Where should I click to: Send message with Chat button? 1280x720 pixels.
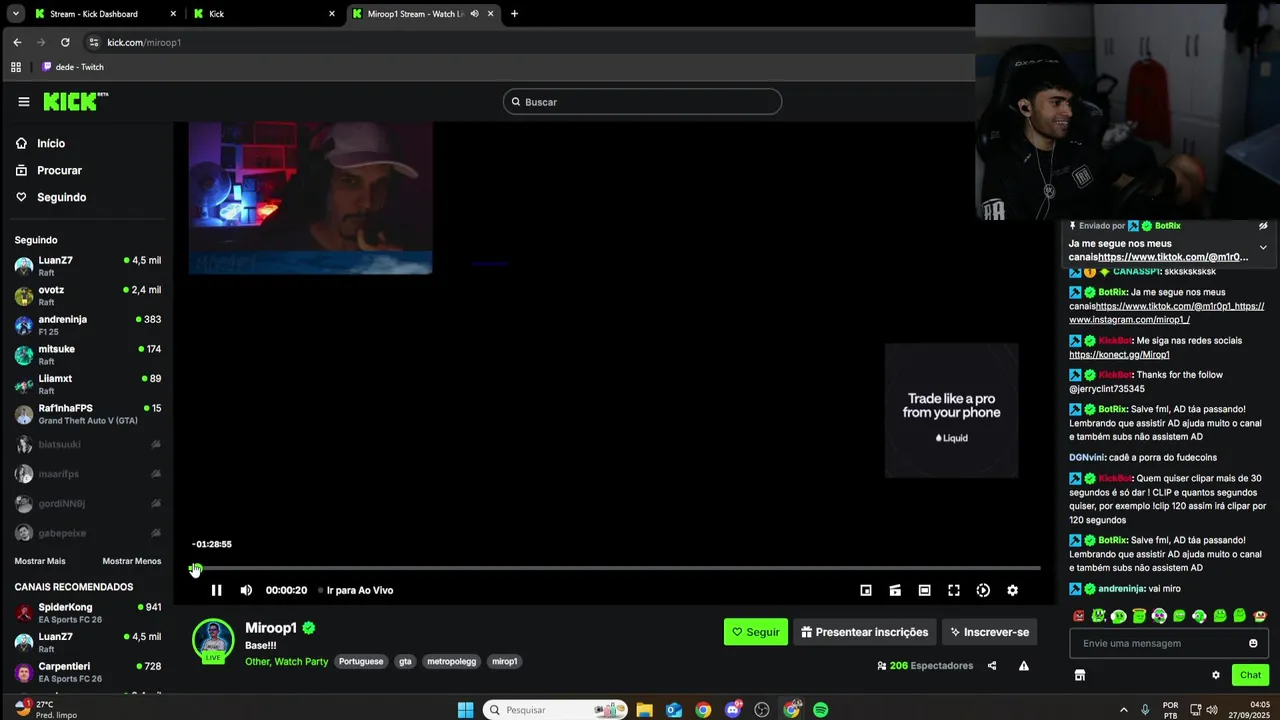pos(1250,675)
